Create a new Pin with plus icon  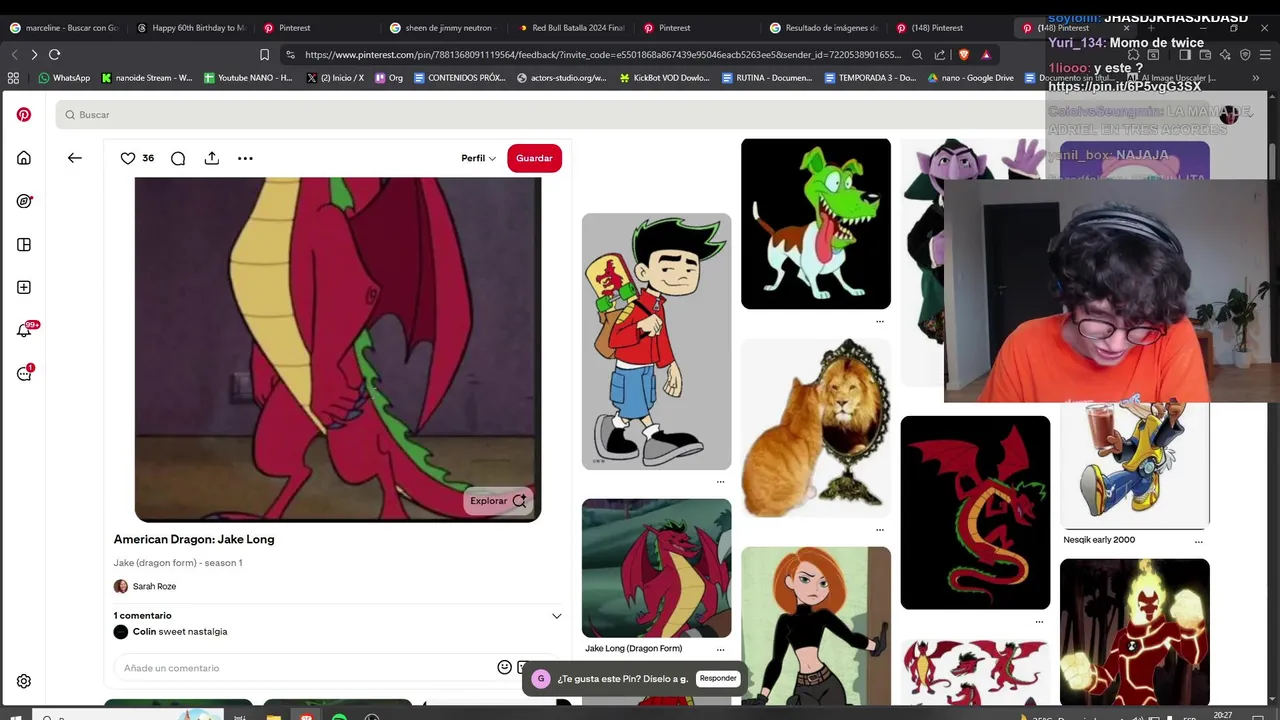pyautogui.click(x=24, y=287)
